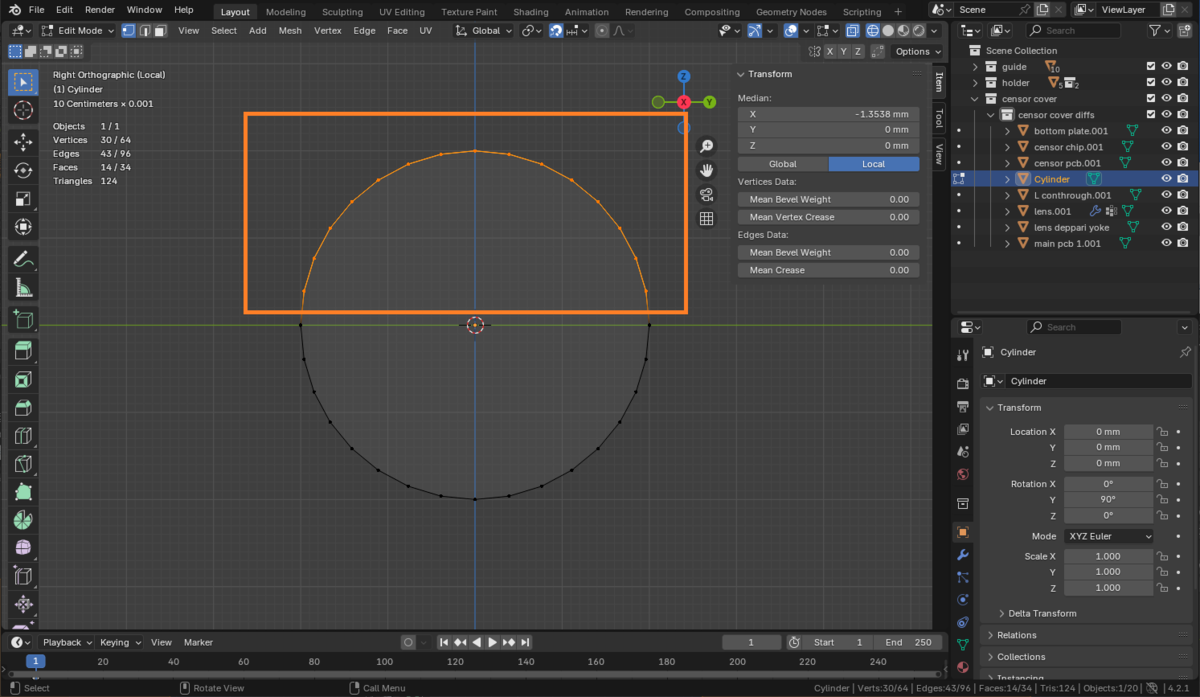Expand the Delta Transform section
Image resolution: width=1200 pixels, height=697 pixels.
click(1043, 613)
